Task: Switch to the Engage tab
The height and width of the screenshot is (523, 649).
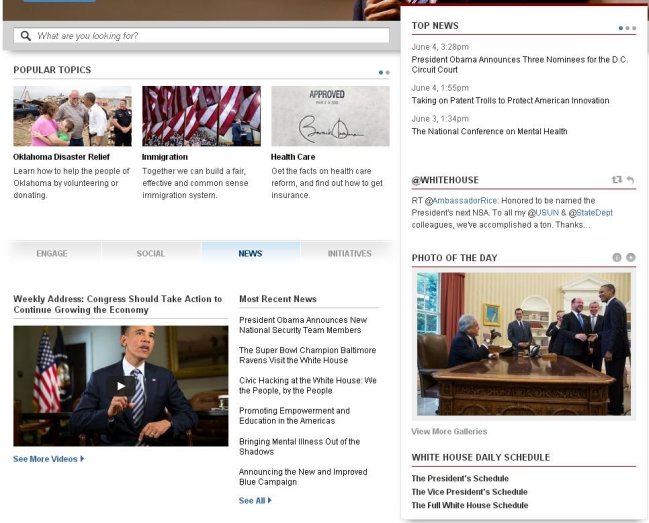Action: click(52, 253)
